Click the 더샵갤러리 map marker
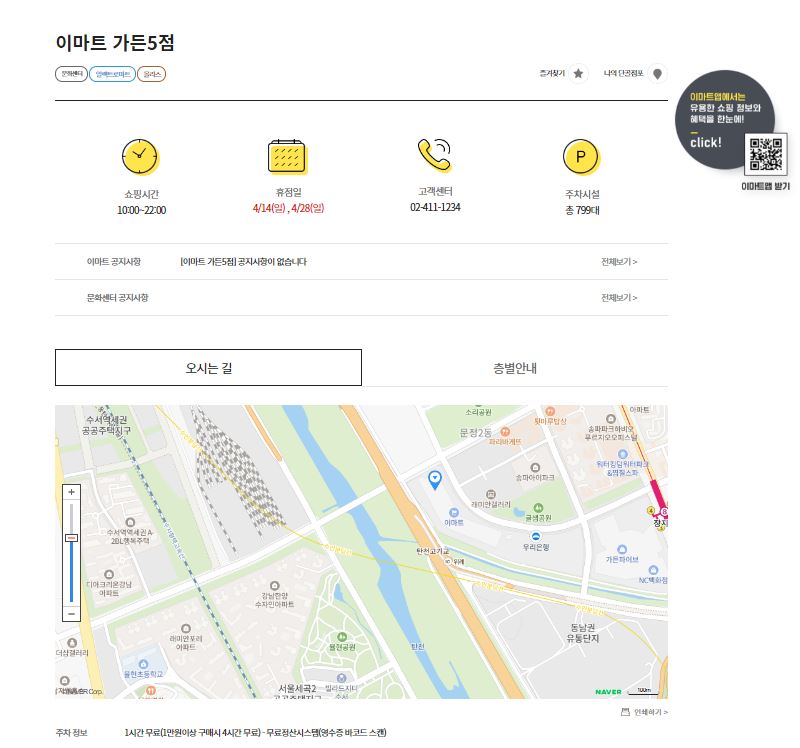The height and width of the screenshot is (748, 800). click(72, 642)
